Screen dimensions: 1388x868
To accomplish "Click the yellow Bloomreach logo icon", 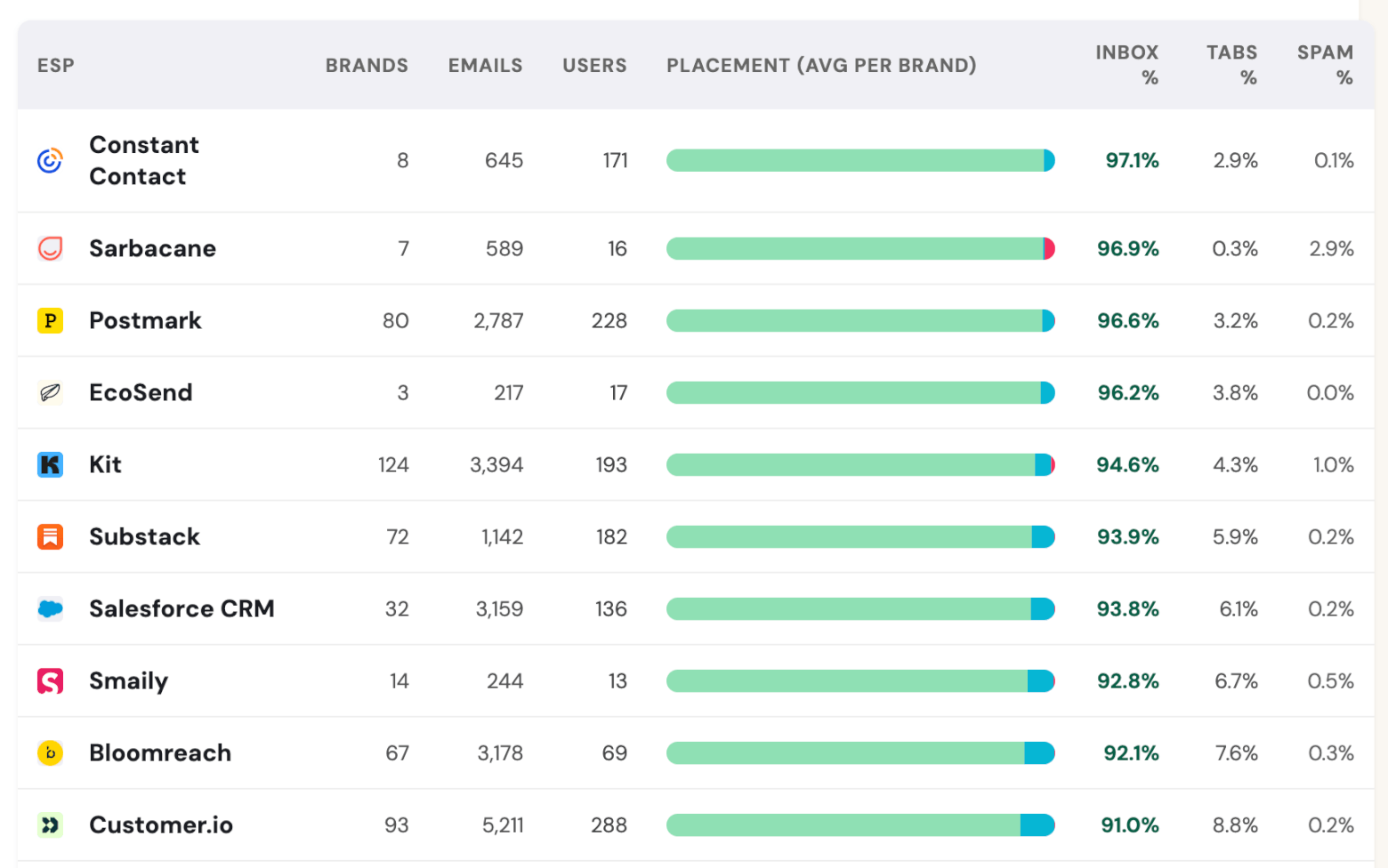I will point(50,752).
